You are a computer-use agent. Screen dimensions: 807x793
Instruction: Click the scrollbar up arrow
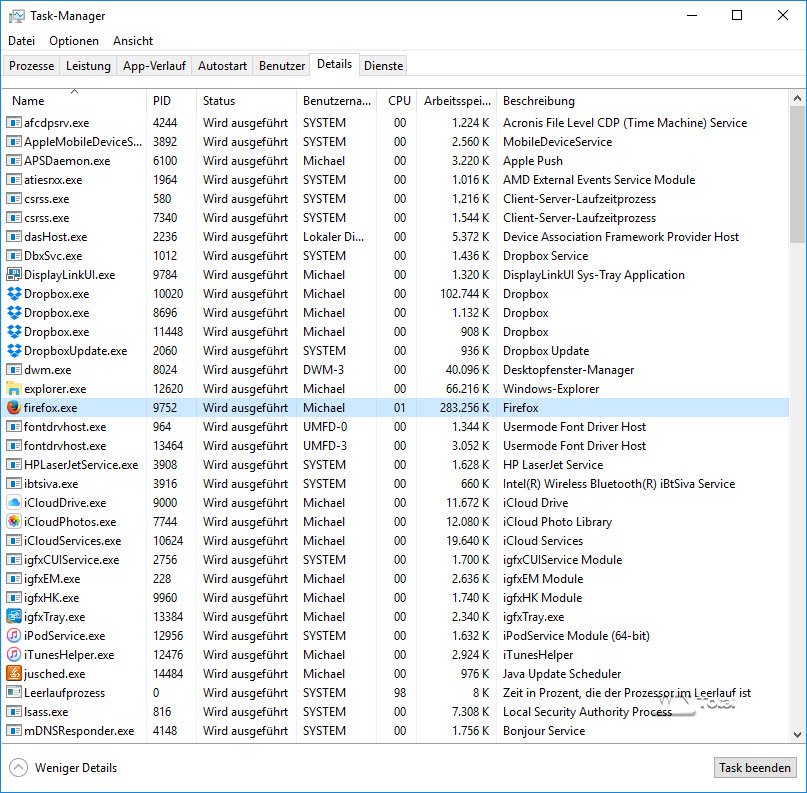[797, 98]
